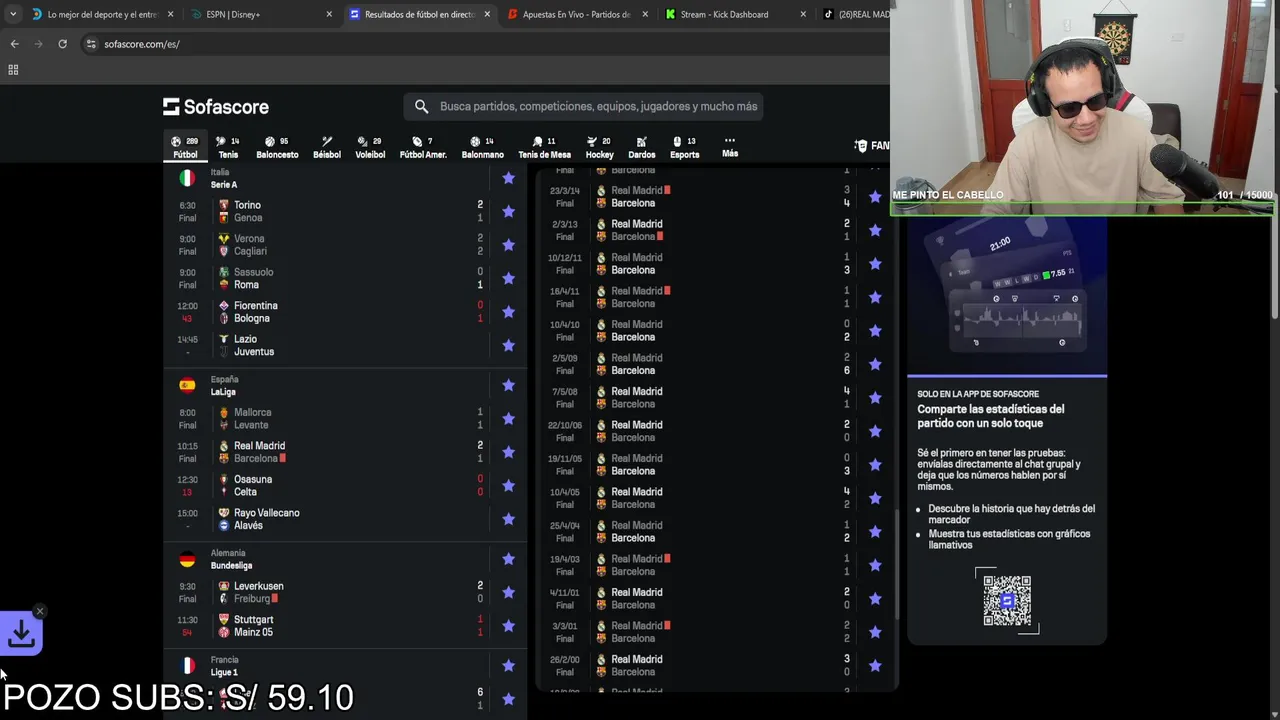View site information icon in address bar
The height and width of the screenshot is (720, 1280).
[91, 44]
